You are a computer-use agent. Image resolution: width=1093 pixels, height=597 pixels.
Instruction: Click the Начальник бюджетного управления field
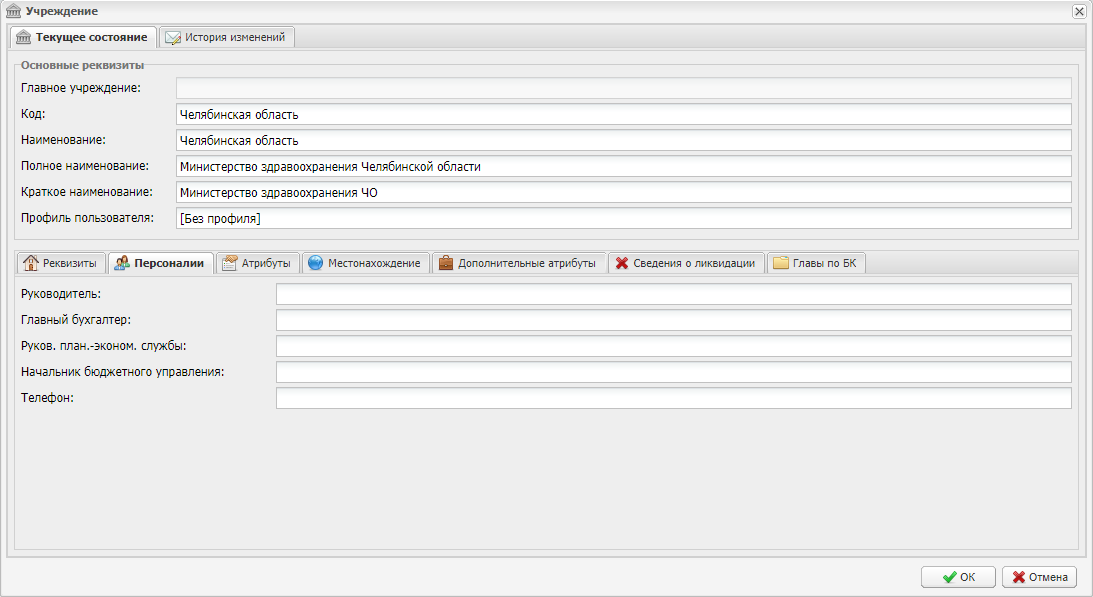pos(673,372)
